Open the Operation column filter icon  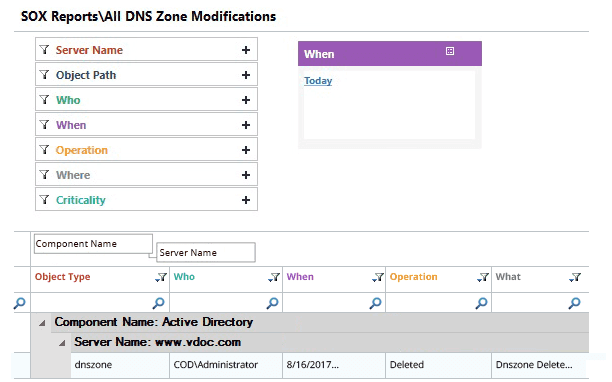pos(483,277)
